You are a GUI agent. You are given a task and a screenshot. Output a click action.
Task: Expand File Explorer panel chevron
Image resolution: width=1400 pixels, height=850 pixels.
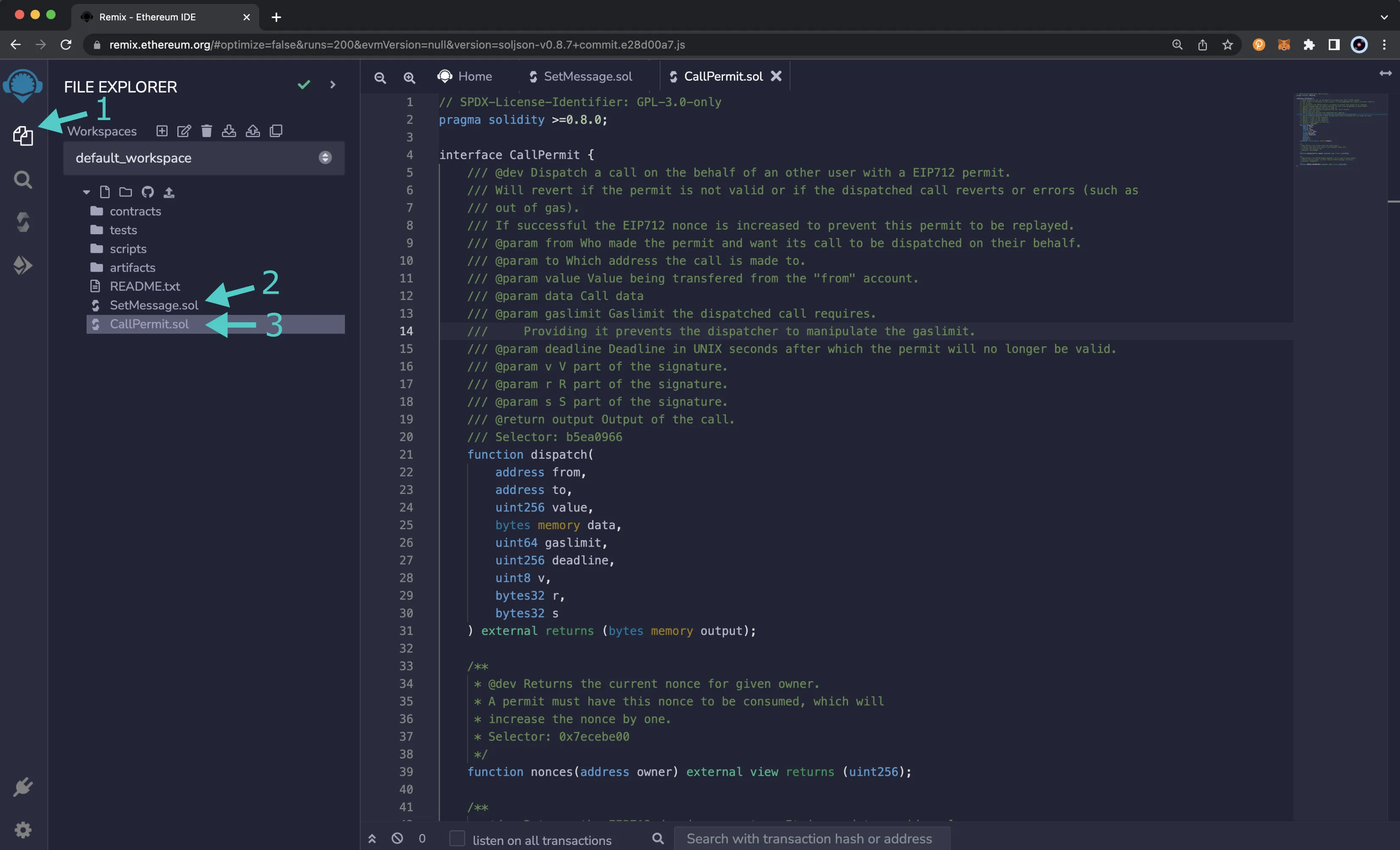[x=333, y=84]
